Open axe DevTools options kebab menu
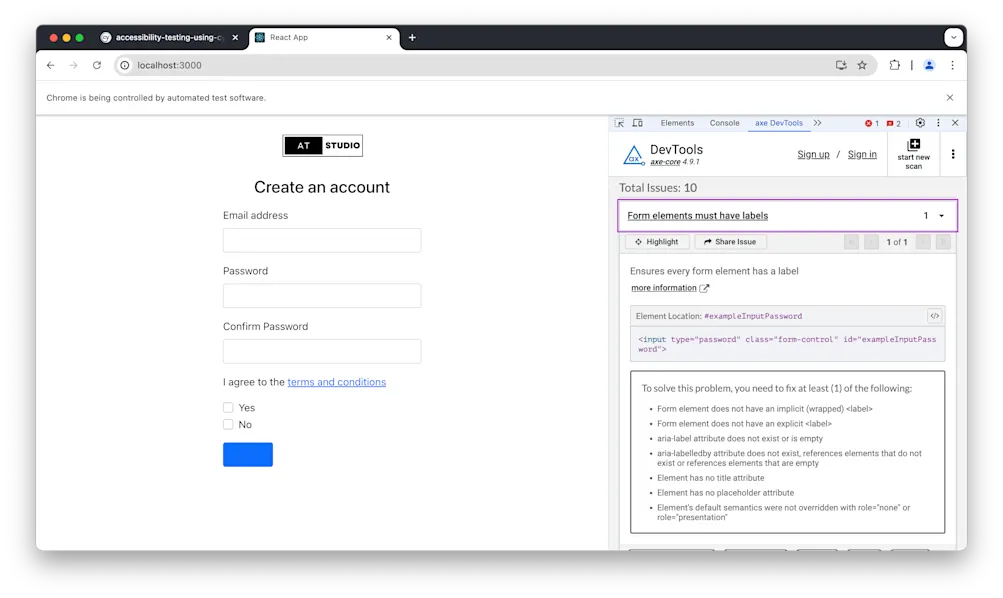The height and width of the screenshot is (598, 1003). pos(953,154)
